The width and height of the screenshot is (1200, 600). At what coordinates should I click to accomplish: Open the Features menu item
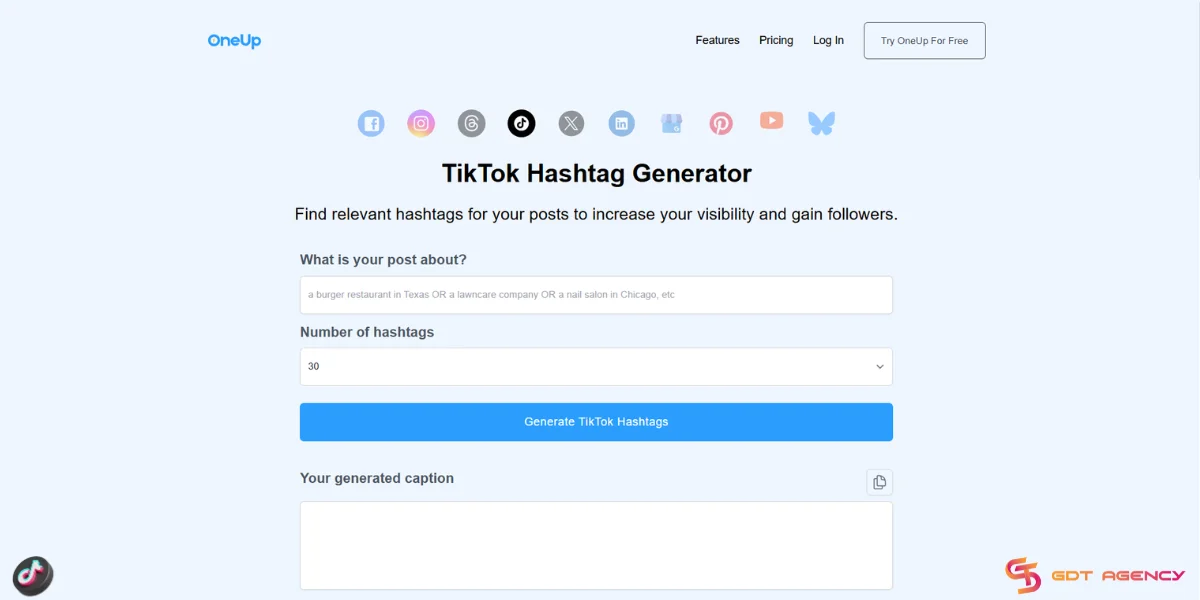(x=717, y=41)
